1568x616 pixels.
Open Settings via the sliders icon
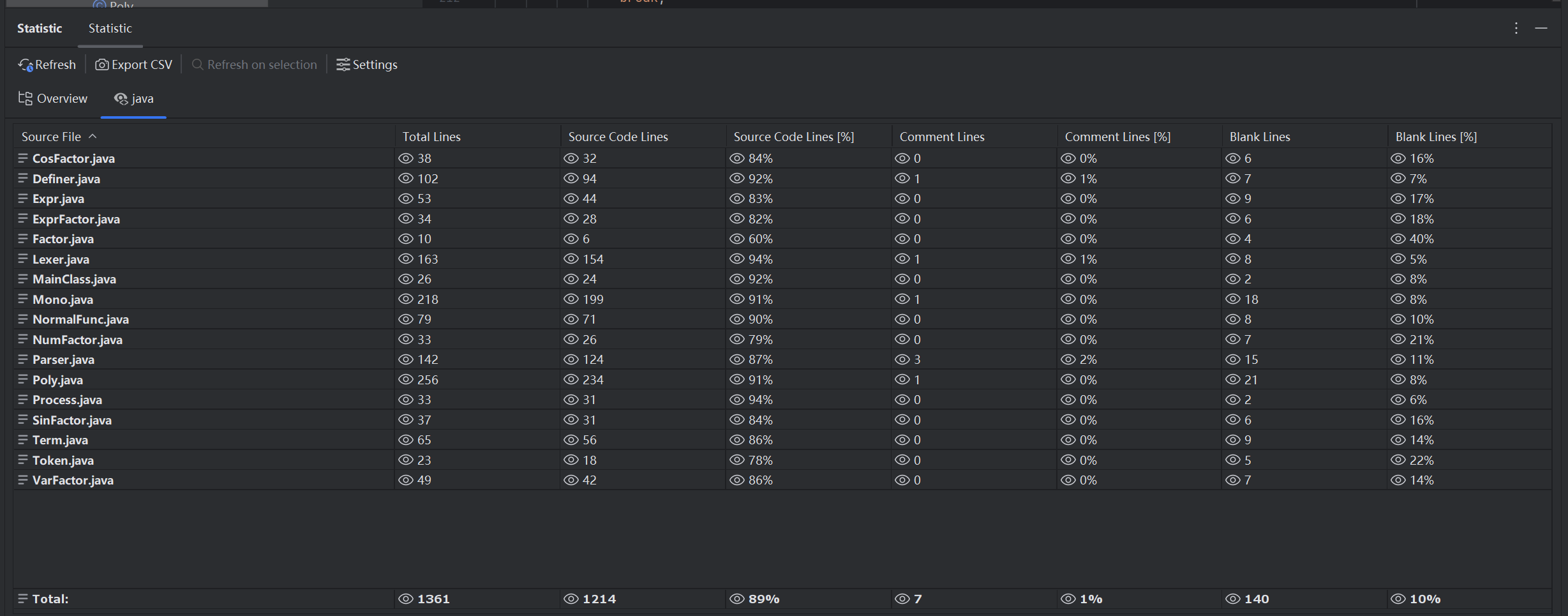[x=343, y=65]
